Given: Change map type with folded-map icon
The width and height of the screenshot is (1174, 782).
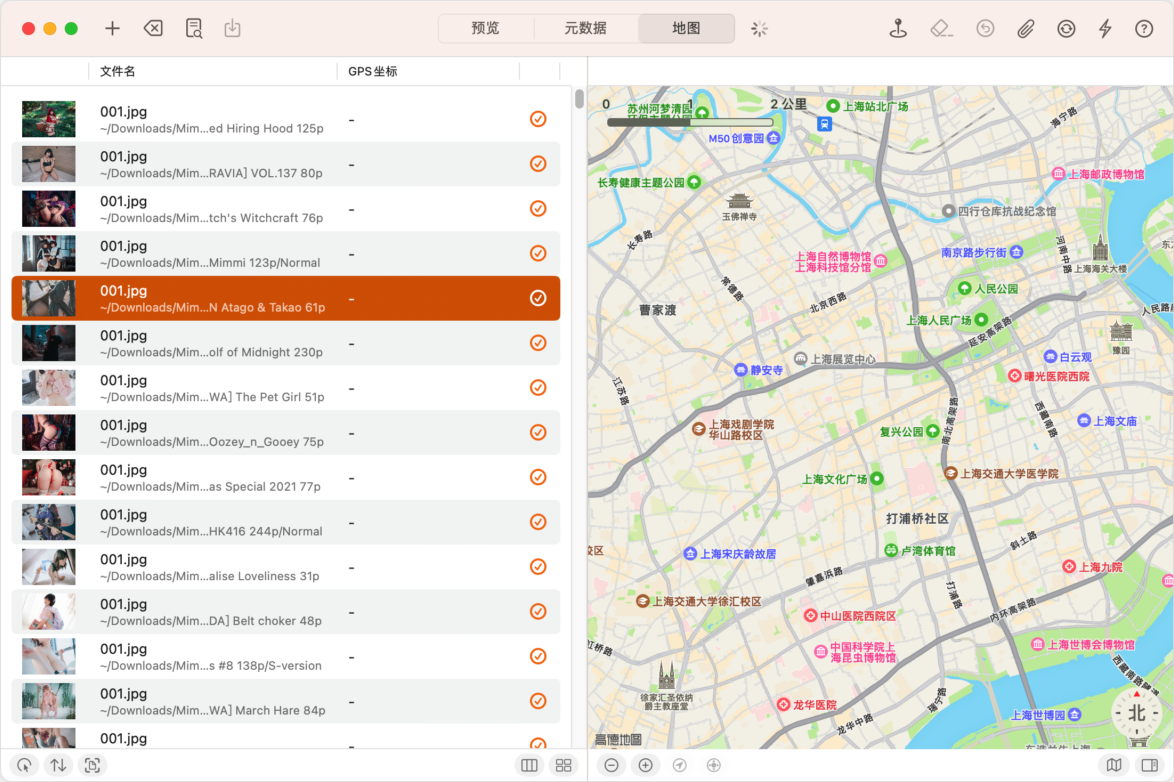Looking at the screenshot, I should point(1114,765).
